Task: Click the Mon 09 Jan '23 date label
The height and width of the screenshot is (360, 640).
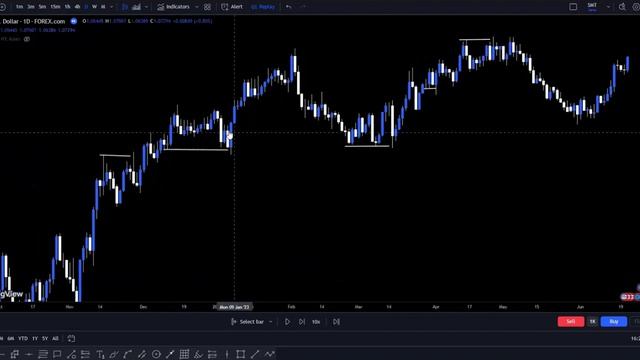Action: coord(234,307)
